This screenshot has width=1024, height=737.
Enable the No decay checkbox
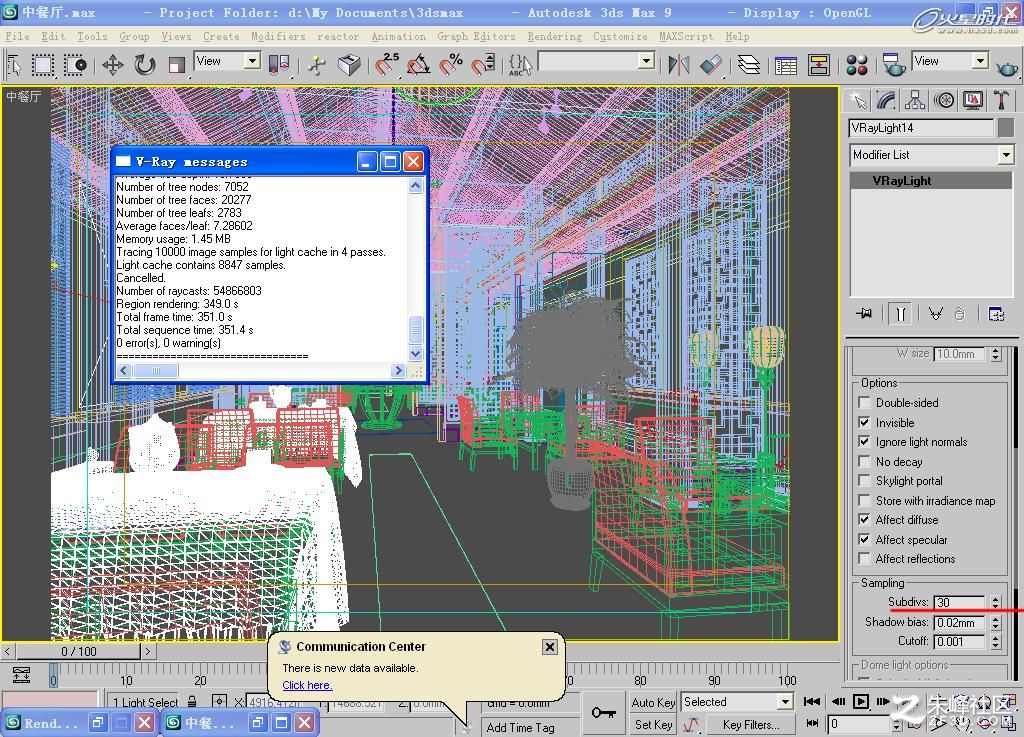(x=864, y=462)
